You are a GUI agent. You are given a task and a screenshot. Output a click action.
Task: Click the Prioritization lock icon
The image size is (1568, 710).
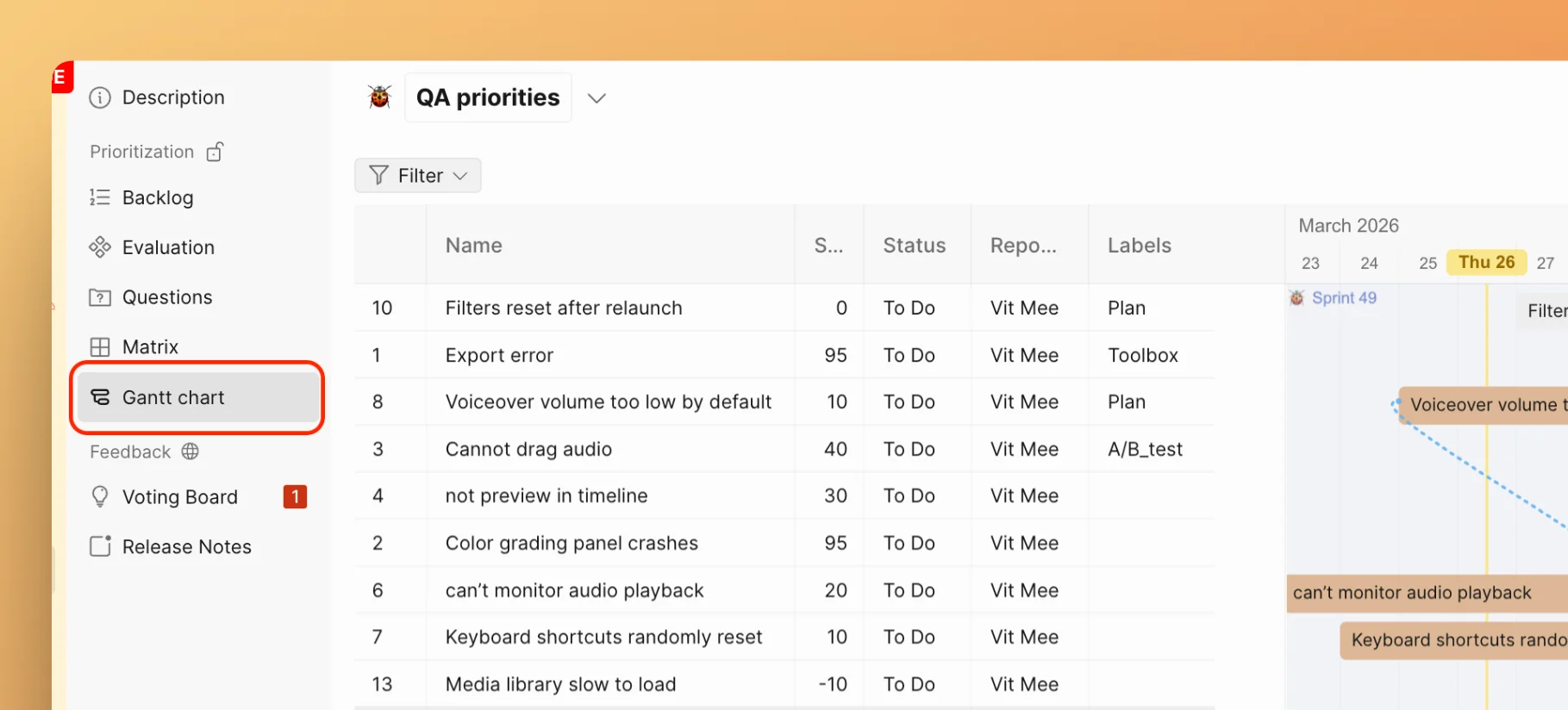tap(215, 152)
